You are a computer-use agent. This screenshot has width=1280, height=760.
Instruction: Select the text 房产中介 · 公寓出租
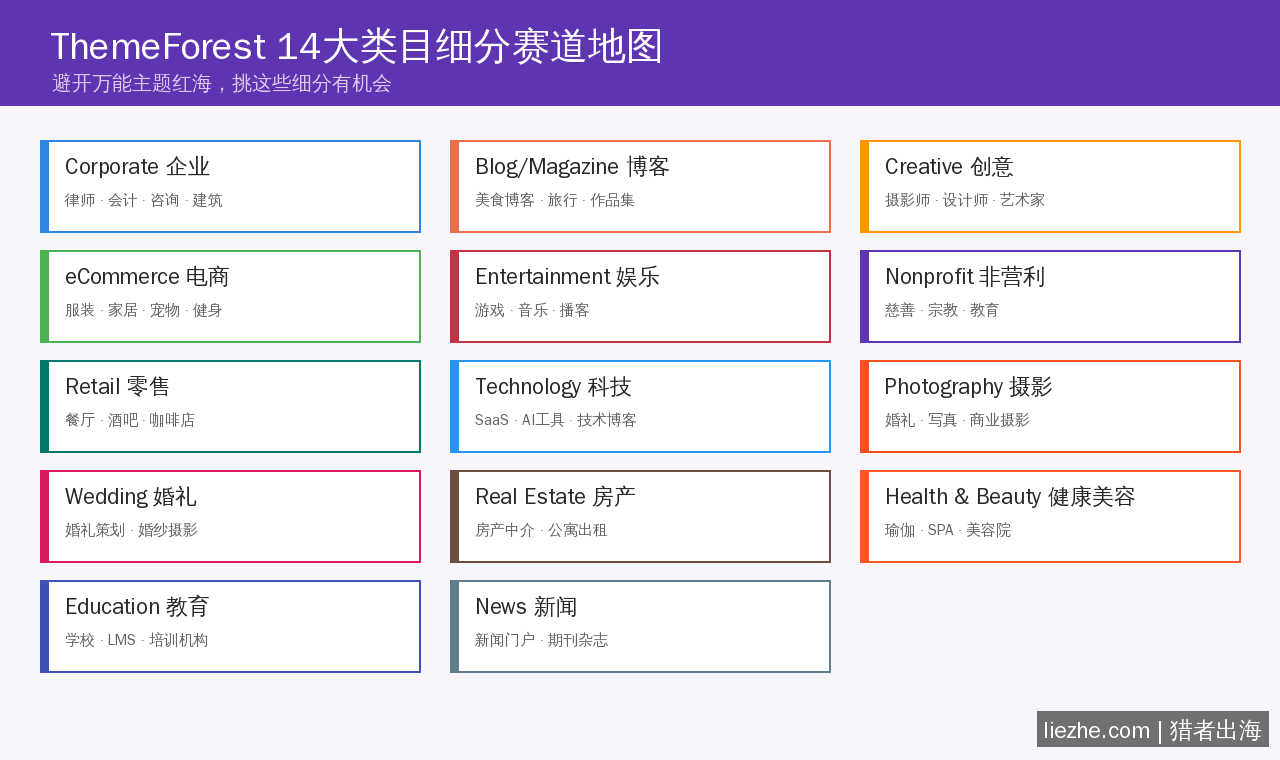coord(541,530)
